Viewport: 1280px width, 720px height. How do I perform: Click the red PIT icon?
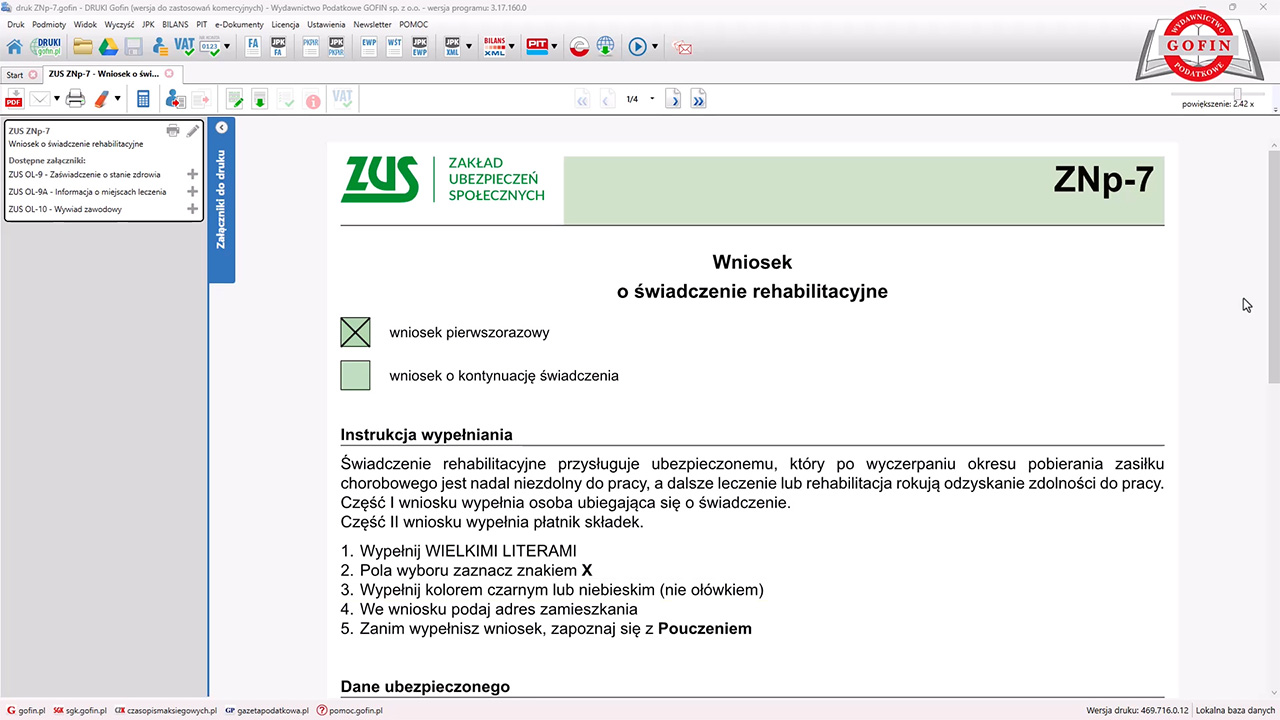click(537, 46)
